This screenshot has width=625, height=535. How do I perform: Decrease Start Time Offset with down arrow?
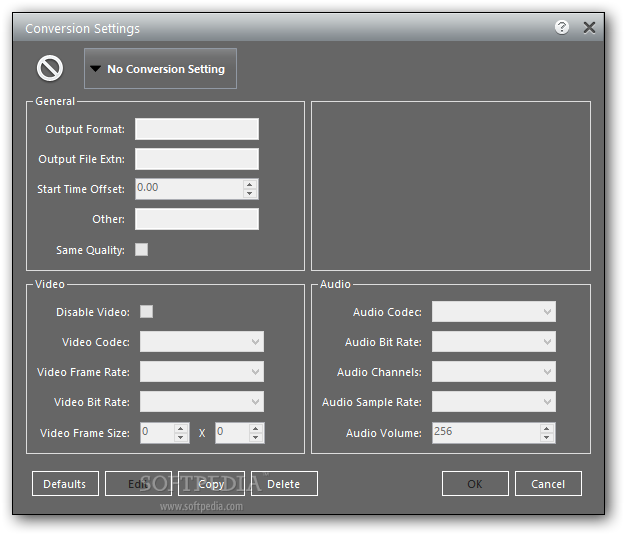click(250, 193)
